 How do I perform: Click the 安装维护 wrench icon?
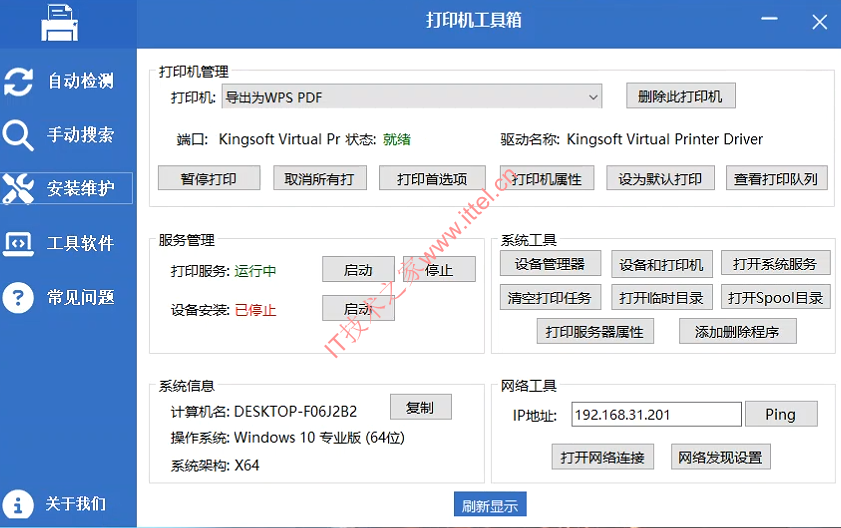point(19,188)
